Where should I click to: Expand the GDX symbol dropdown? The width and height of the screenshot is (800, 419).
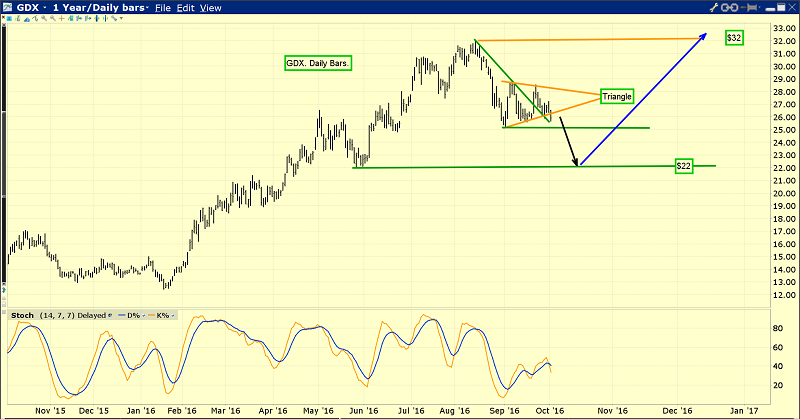click(45, 8)
